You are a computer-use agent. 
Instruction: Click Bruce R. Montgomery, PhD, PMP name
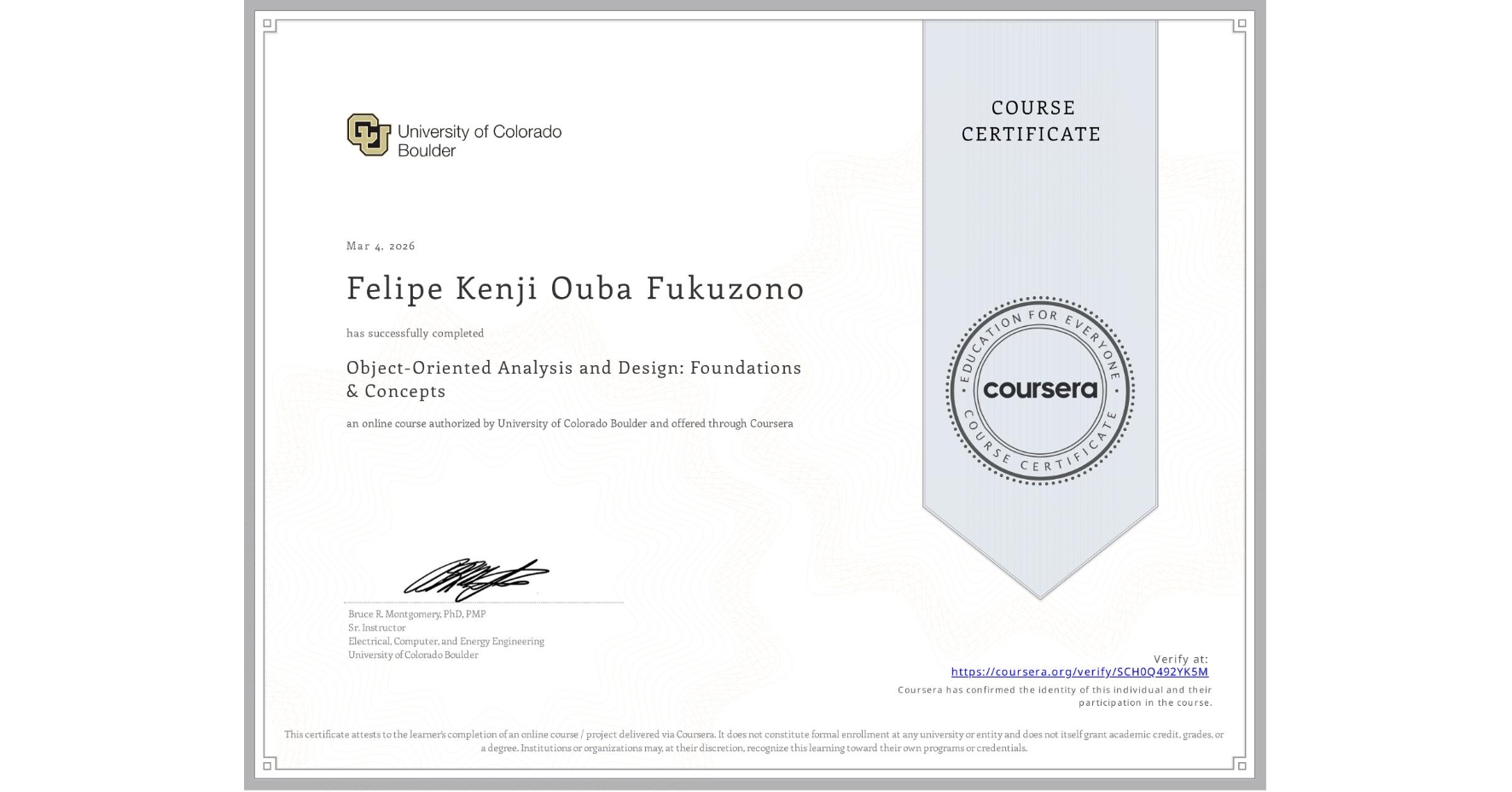(416, 614)
